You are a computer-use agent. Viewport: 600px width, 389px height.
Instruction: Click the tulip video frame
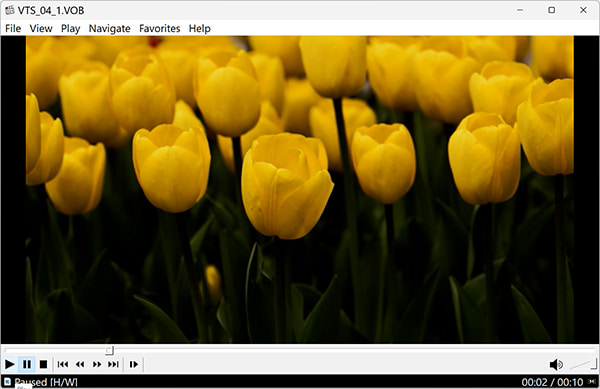coord(300,189)
